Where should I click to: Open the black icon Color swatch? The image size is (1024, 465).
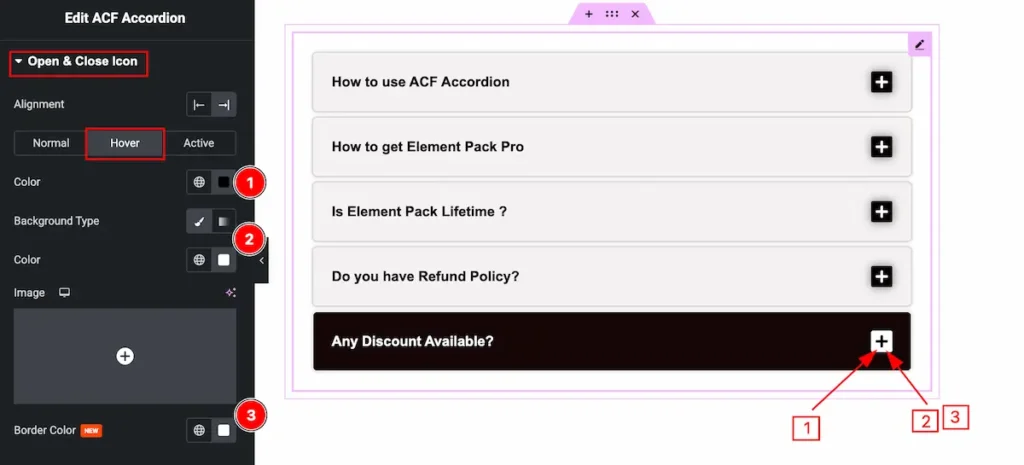coord(223,182)
